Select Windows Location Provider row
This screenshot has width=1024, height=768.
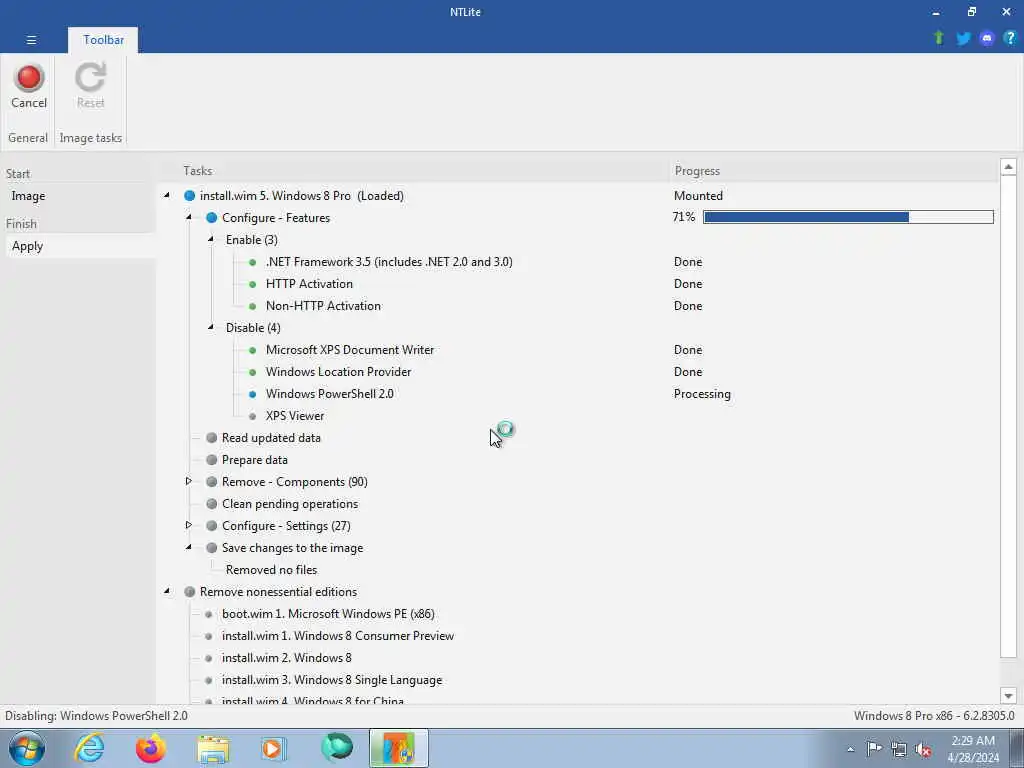(x=338, y=372)
